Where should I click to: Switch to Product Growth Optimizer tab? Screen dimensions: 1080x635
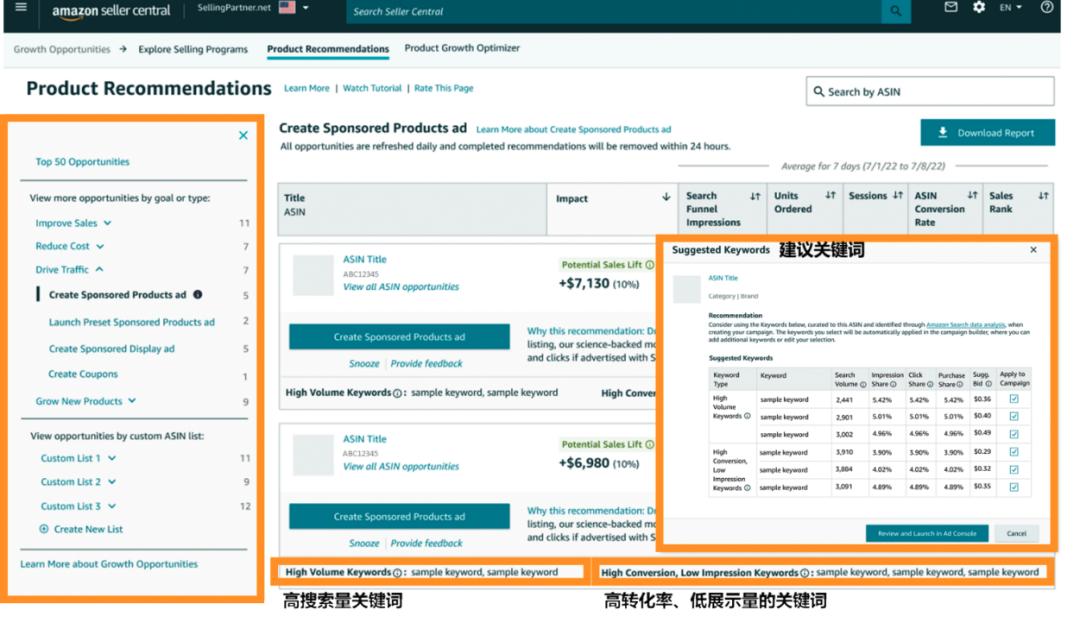[462, 48]
